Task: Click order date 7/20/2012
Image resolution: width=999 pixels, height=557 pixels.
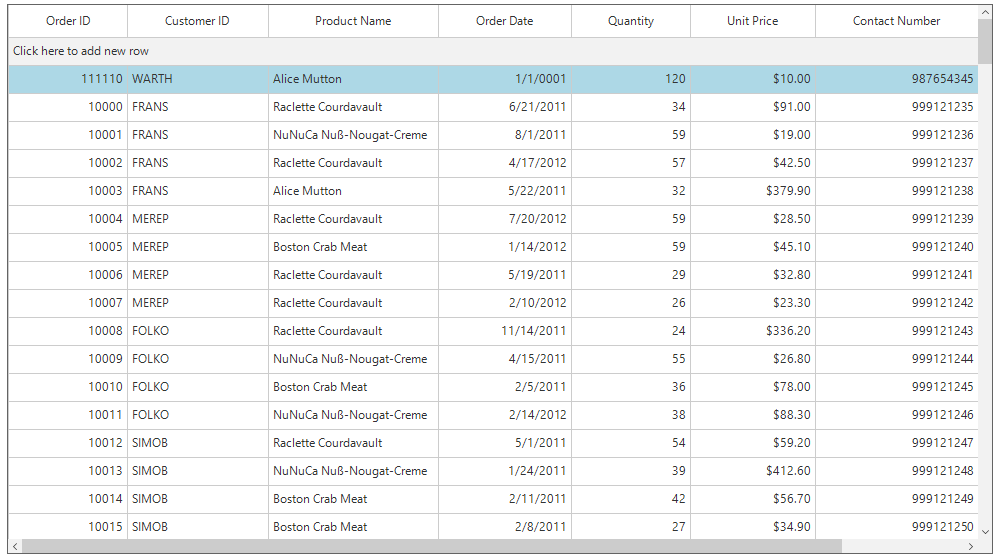Action: (505, 219)
